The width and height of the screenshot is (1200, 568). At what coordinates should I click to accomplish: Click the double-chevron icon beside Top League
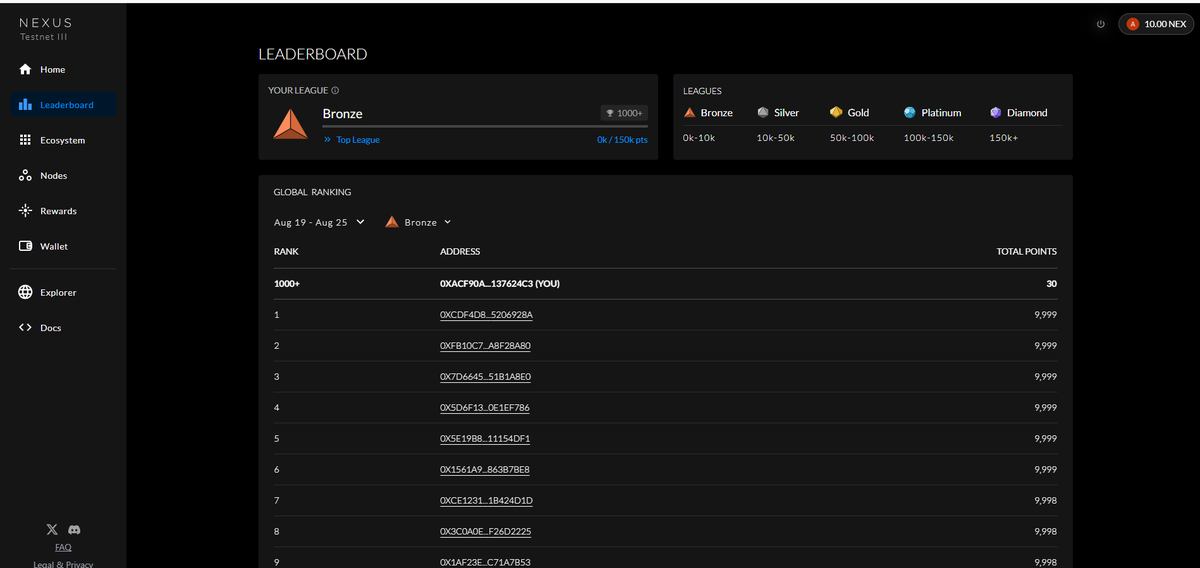[327, 140]
